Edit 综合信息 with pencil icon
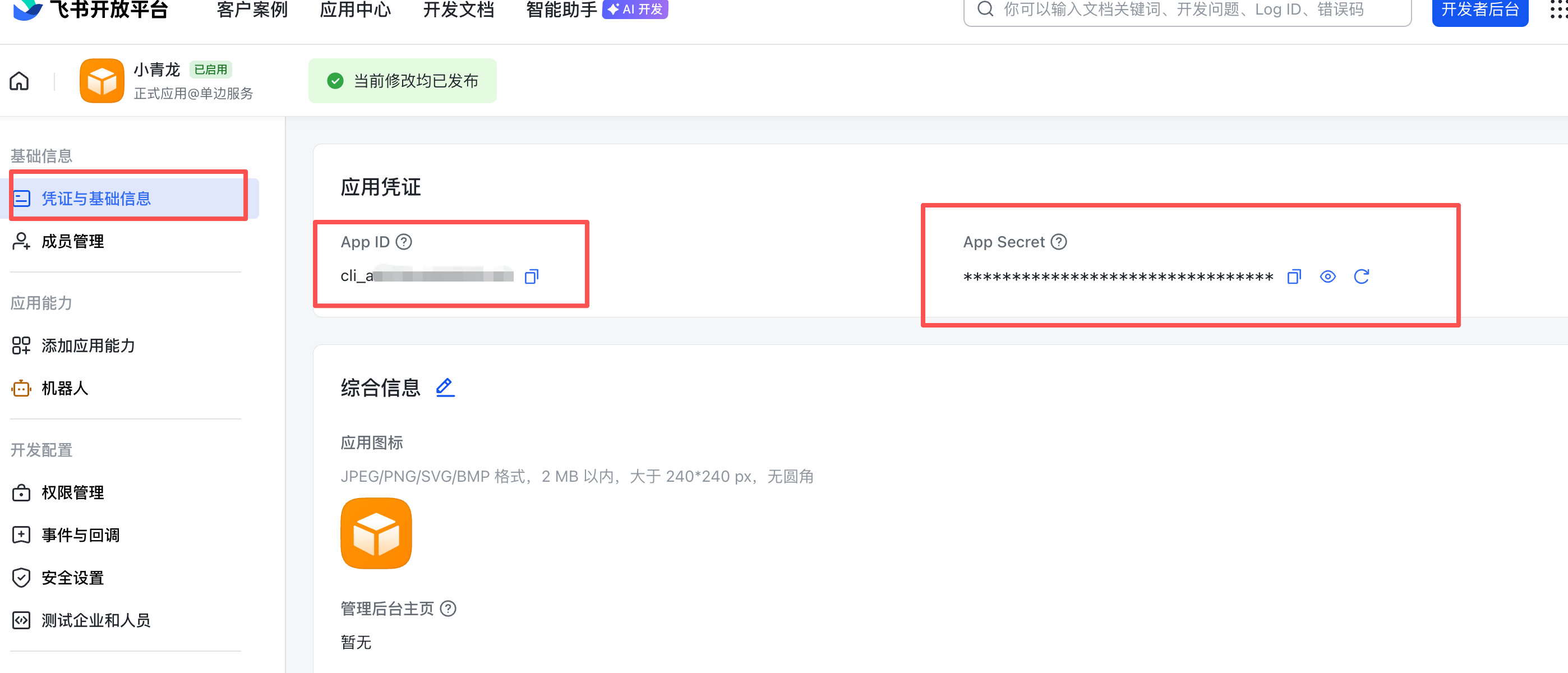1568x673 pixels. pos(445,388)
